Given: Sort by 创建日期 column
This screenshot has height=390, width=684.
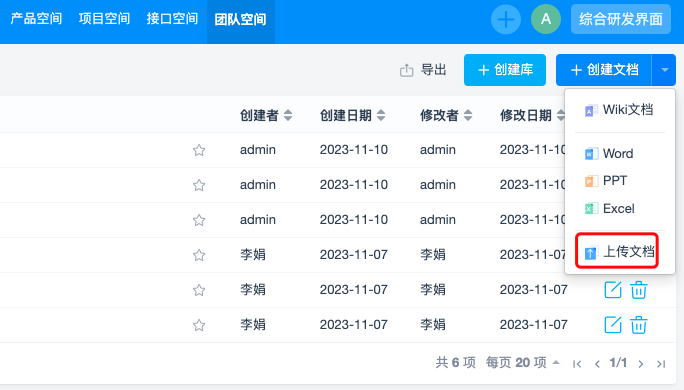Looking at the screenshot, I should click(352, 115).
